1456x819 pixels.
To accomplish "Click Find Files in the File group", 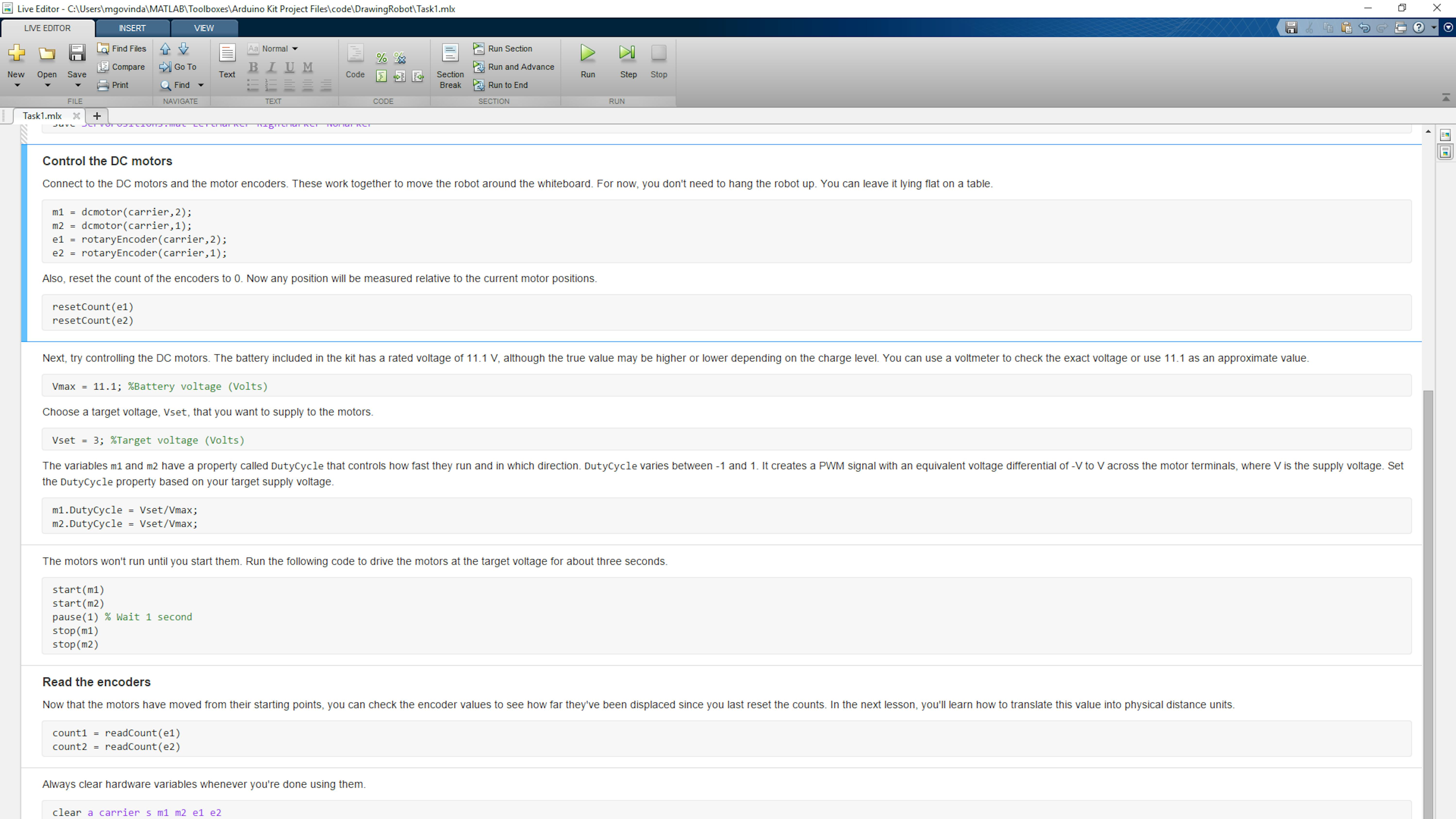I will tap(122, 49).
